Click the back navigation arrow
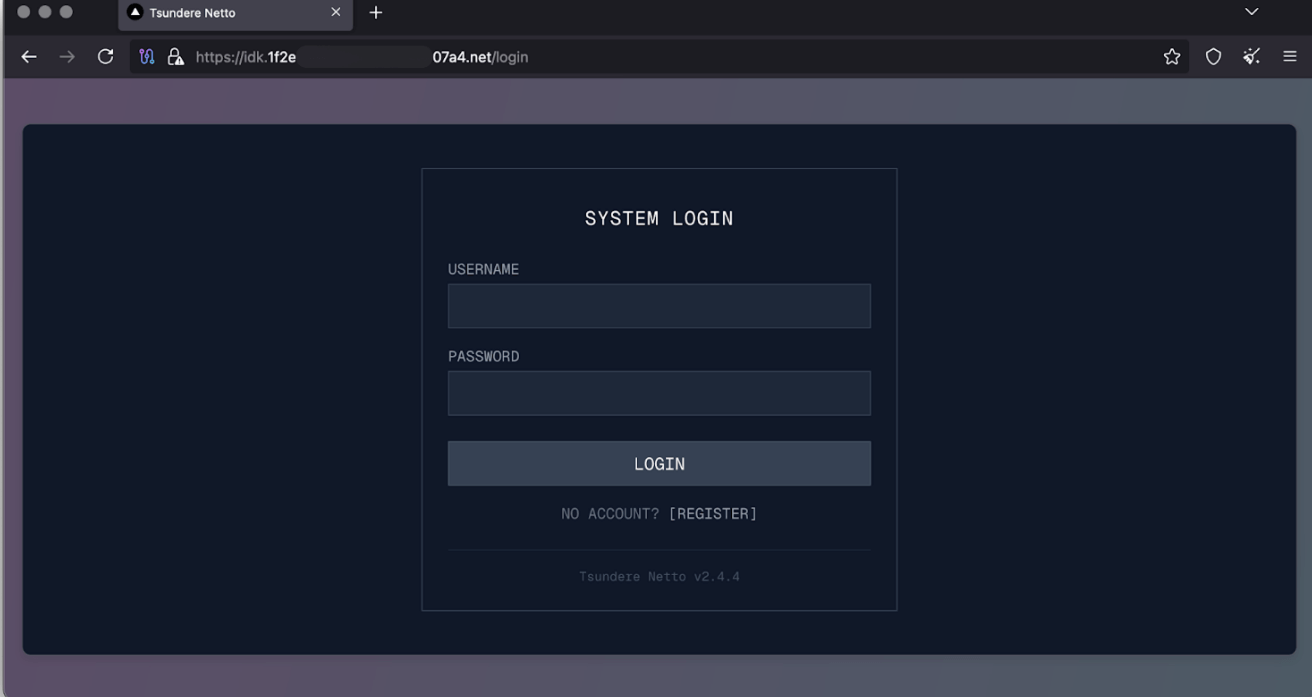Image resolution: width=1312 pixels, height=697 pixels. pos(29,57)
